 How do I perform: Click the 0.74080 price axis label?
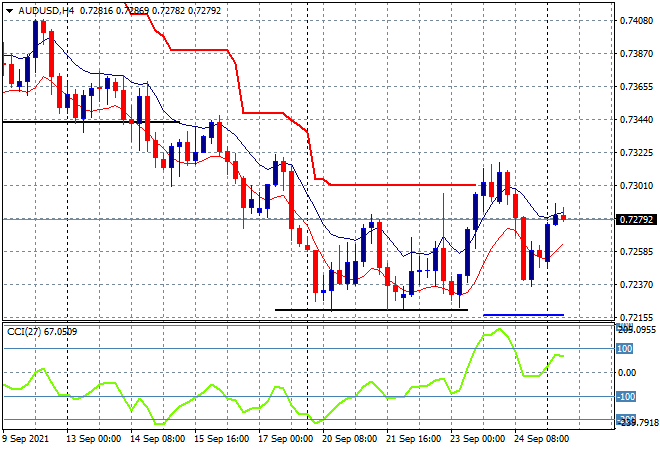(x=636, y=20)
